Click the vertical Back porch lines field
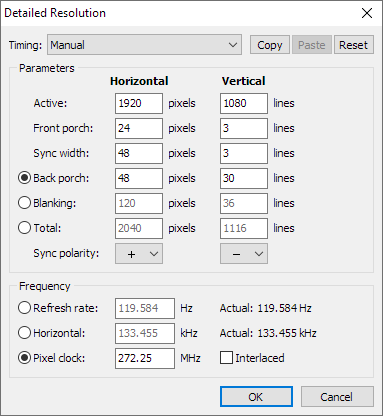This screenshot has width=383, height=416. point(244,178)
